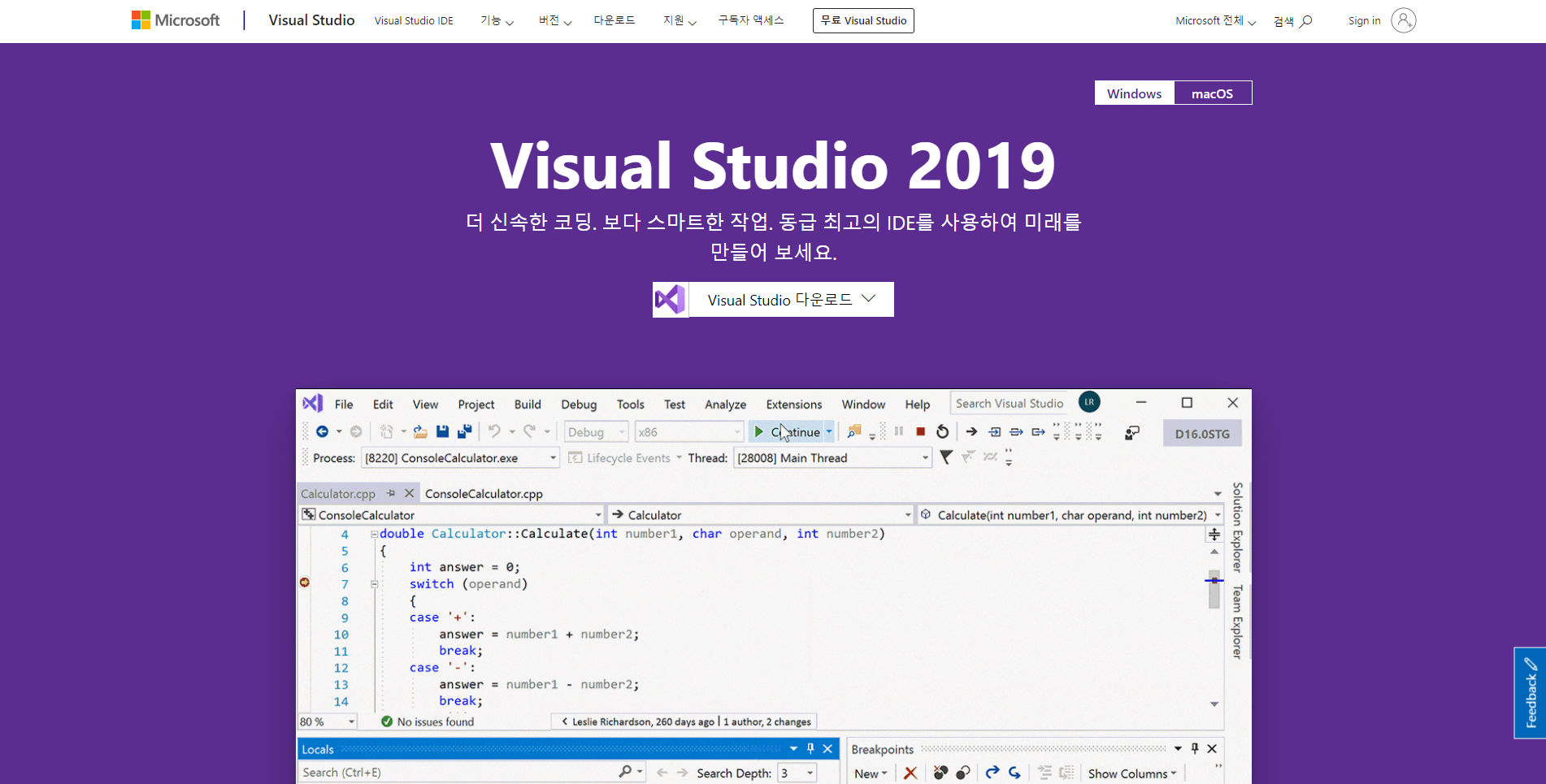Open the 다운로드 page link
The width and height of the screenshot is (1546, 784).
(614, 20)
